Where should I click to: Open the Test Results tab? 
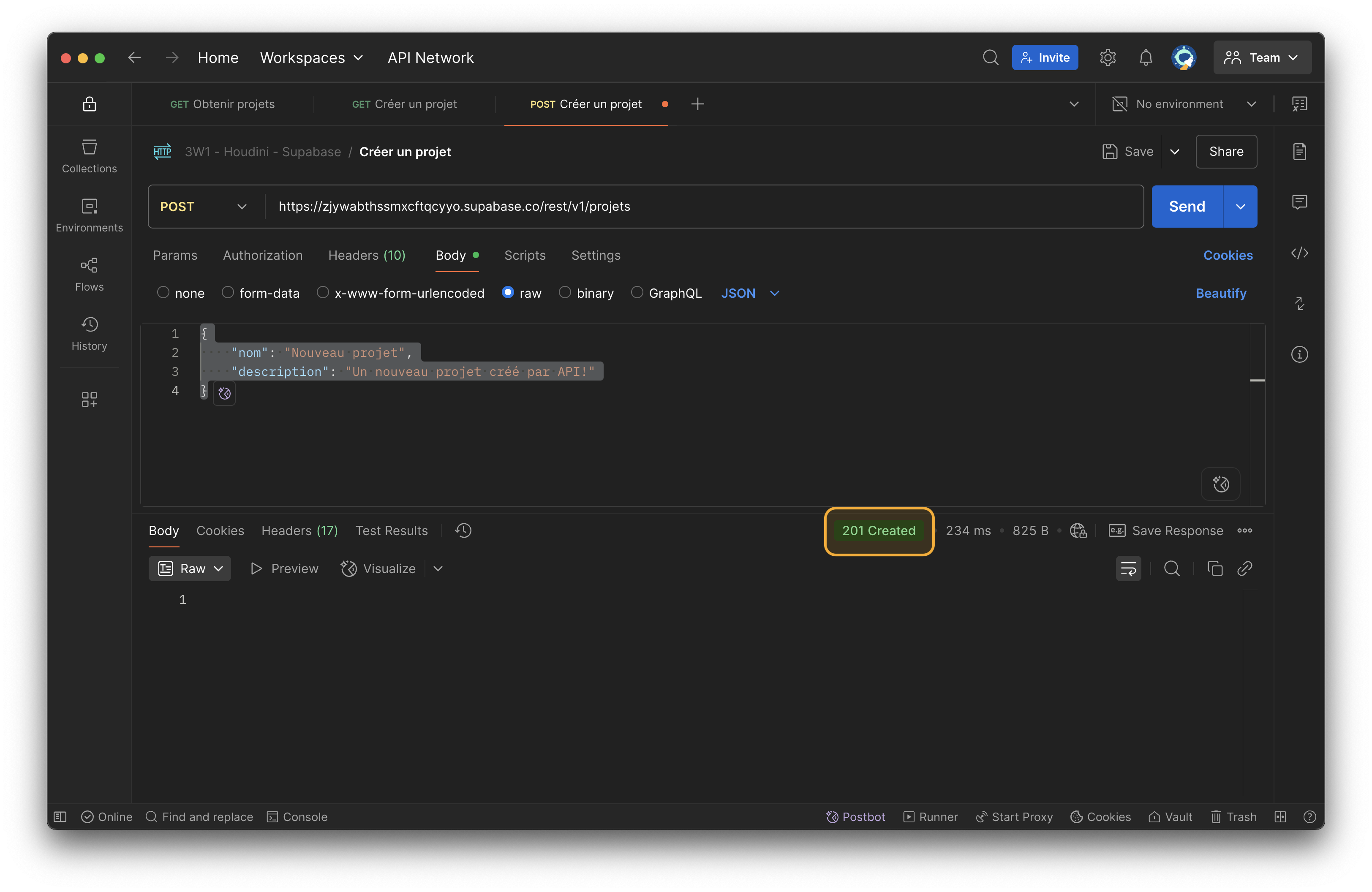(x=392, y=531)
